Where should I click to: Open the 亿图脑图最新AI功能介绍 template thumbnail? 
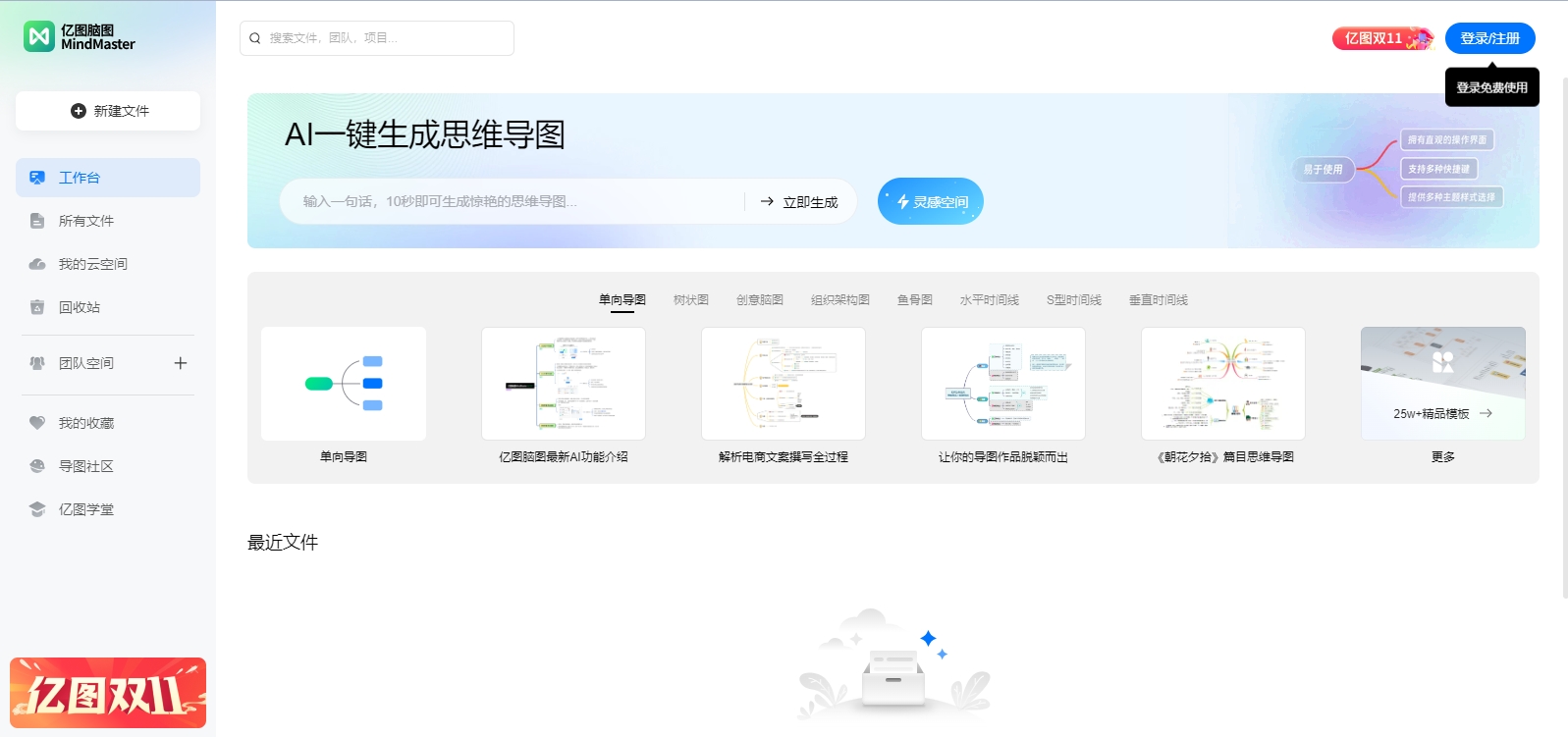(x=564, y=384)
